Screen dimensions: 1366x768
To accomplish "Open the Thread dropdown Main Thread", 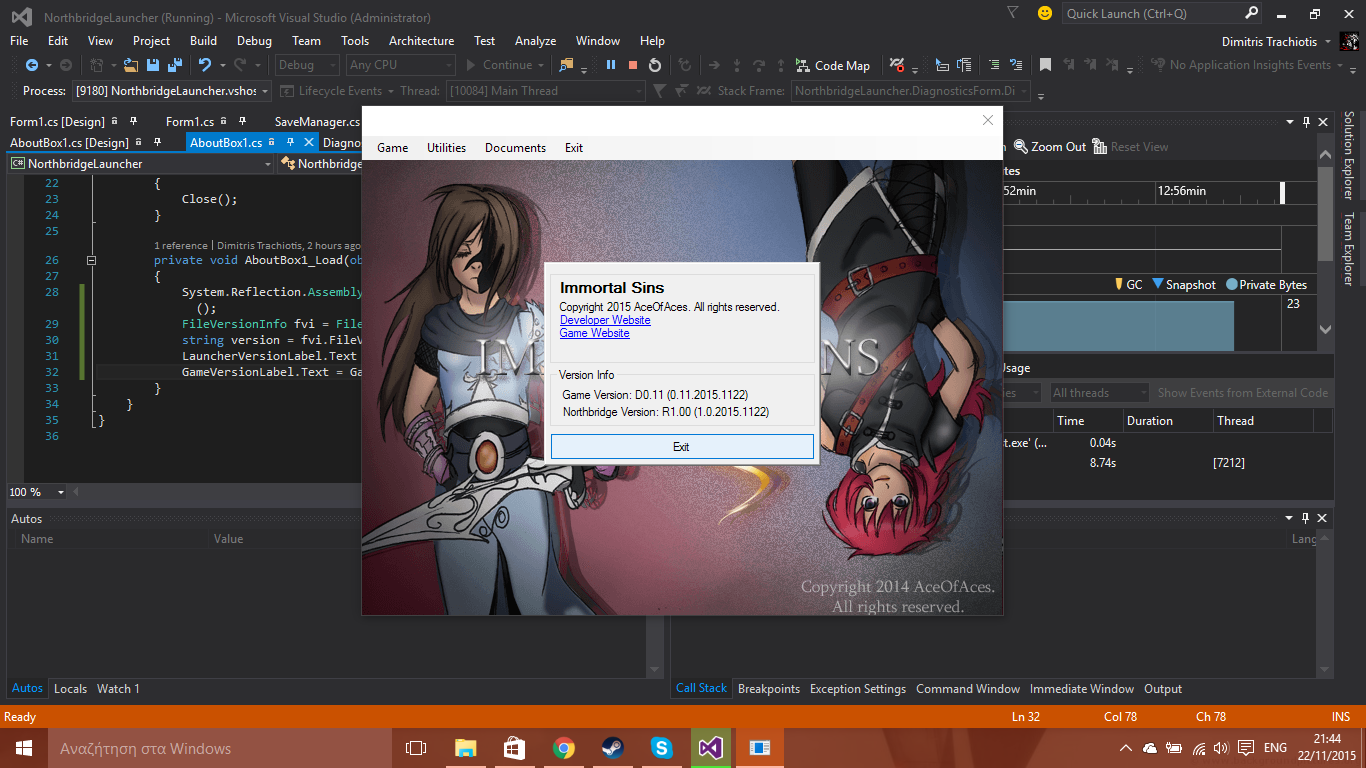I will pyautogui.click(x=545, y=91).
